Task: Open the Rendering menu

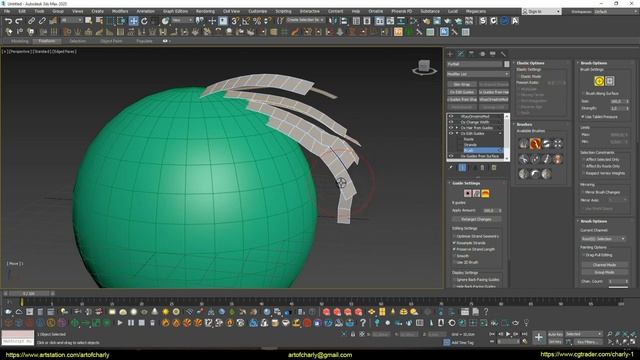Action: tap(205, 11)
